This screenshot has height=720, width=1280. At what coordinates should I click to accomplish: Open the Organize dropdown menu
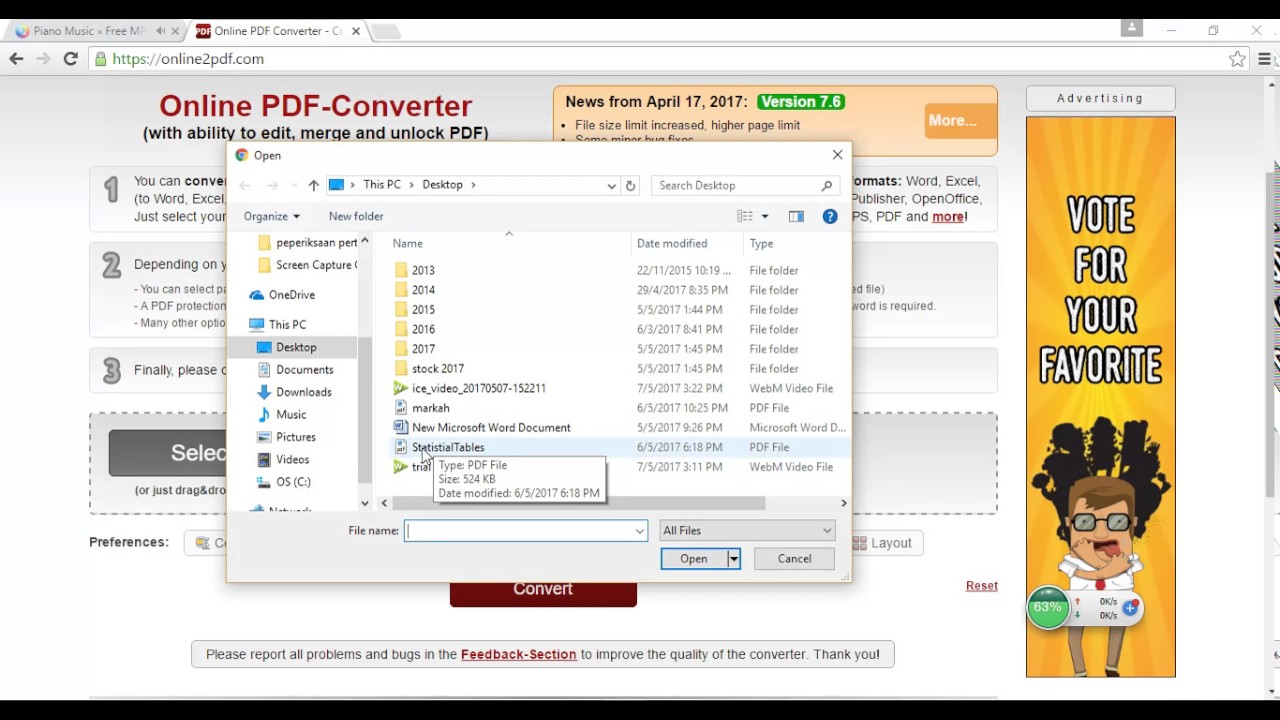click(x=271, y=216)
